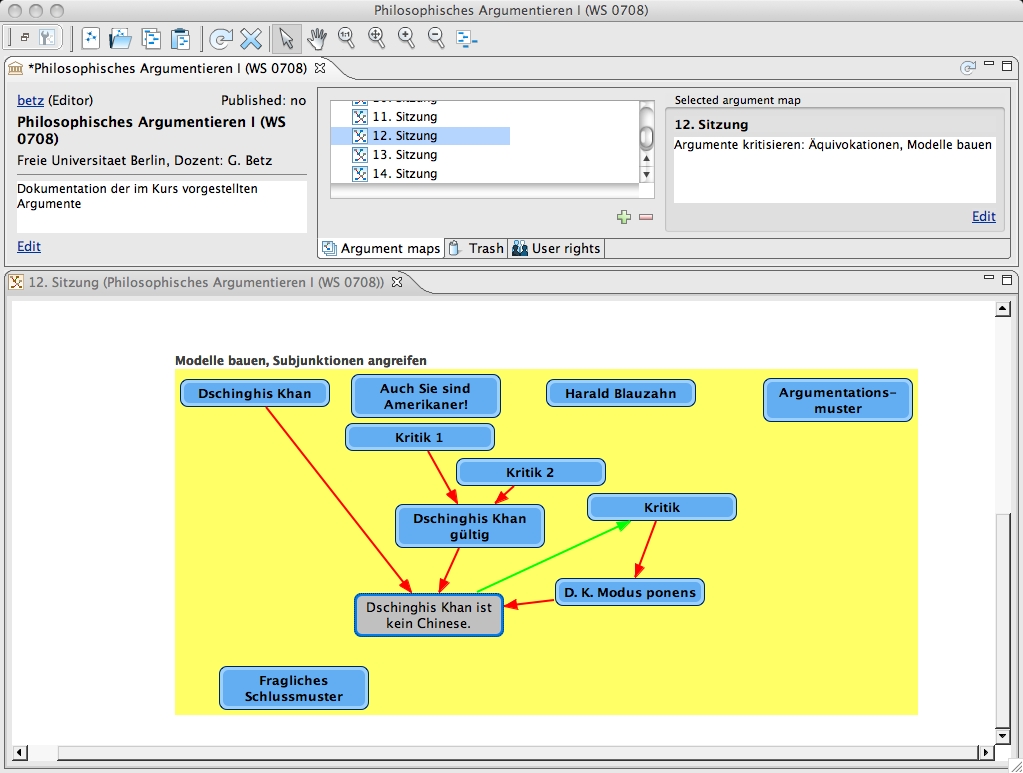Open the betz user link
Image resolution: width=1023 pixels, height=773 pixels.
30,100
